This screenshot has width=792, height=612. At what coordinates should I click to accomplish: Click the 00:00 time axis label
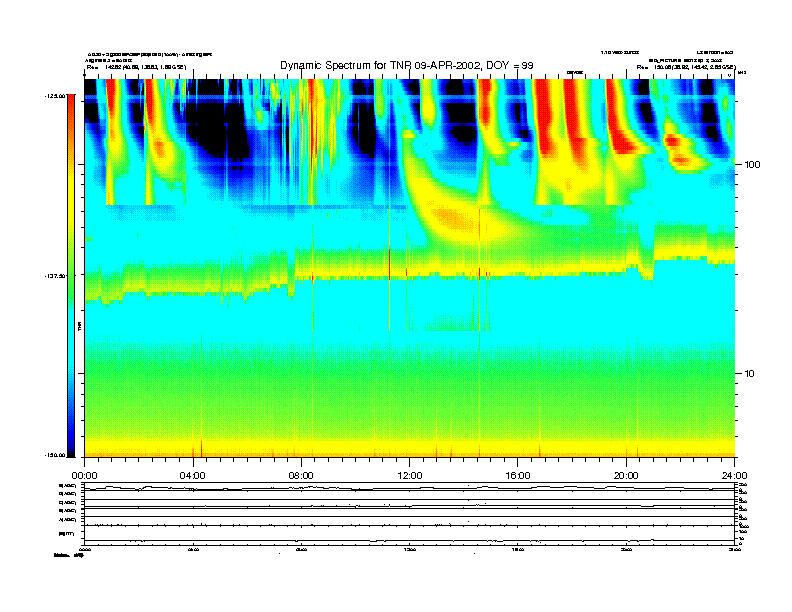click(84, 476)
